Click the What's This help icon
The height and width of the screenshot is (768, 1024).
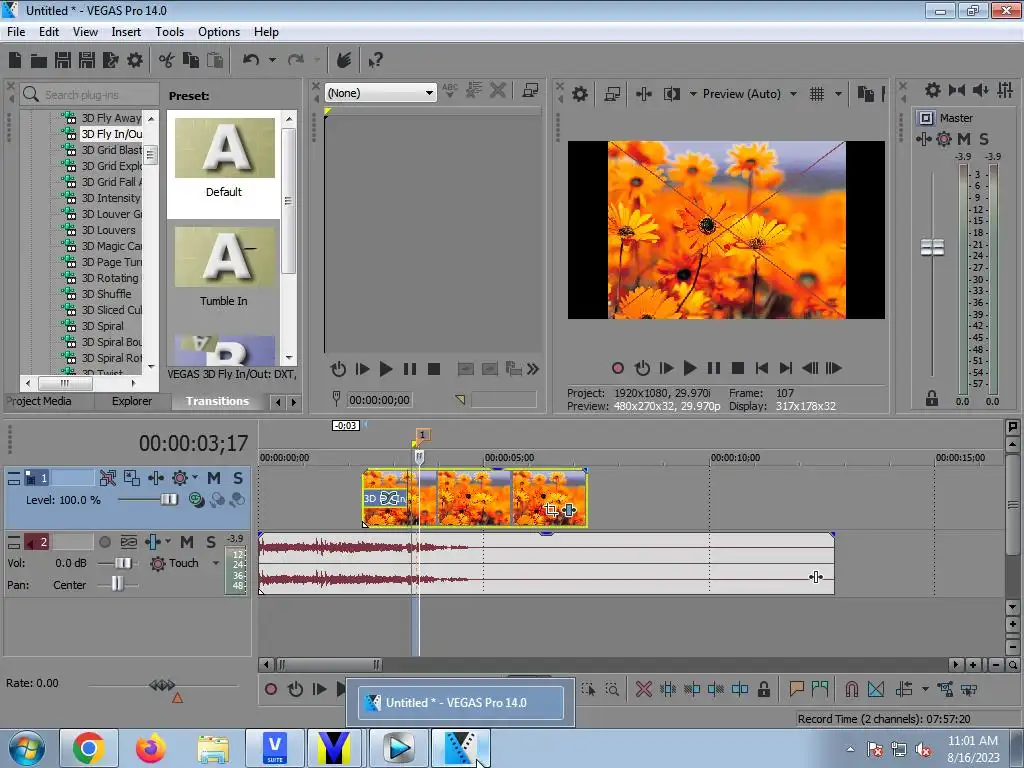click(x=375, y=61)
